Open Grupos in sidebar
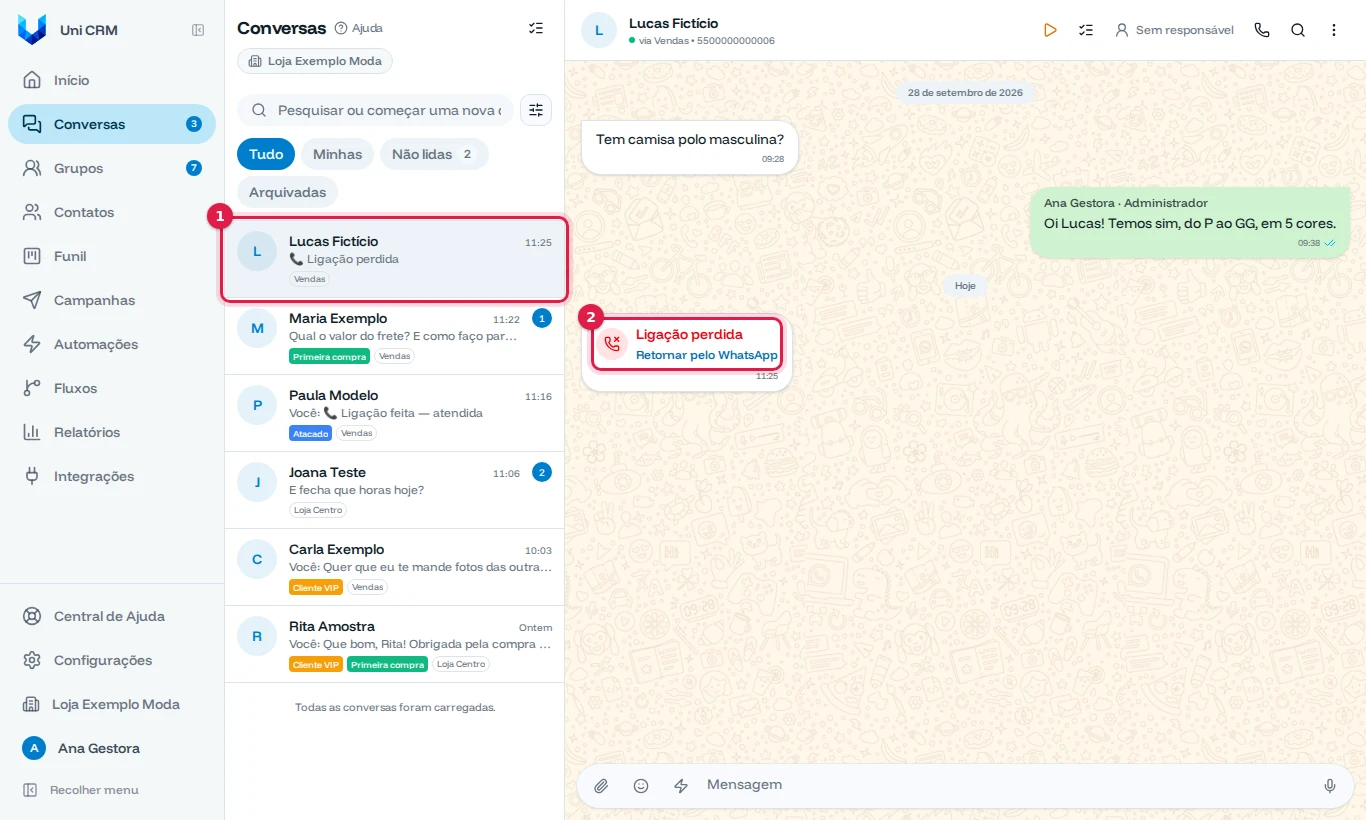This screenshot has width=1366, height=820. 112,168
